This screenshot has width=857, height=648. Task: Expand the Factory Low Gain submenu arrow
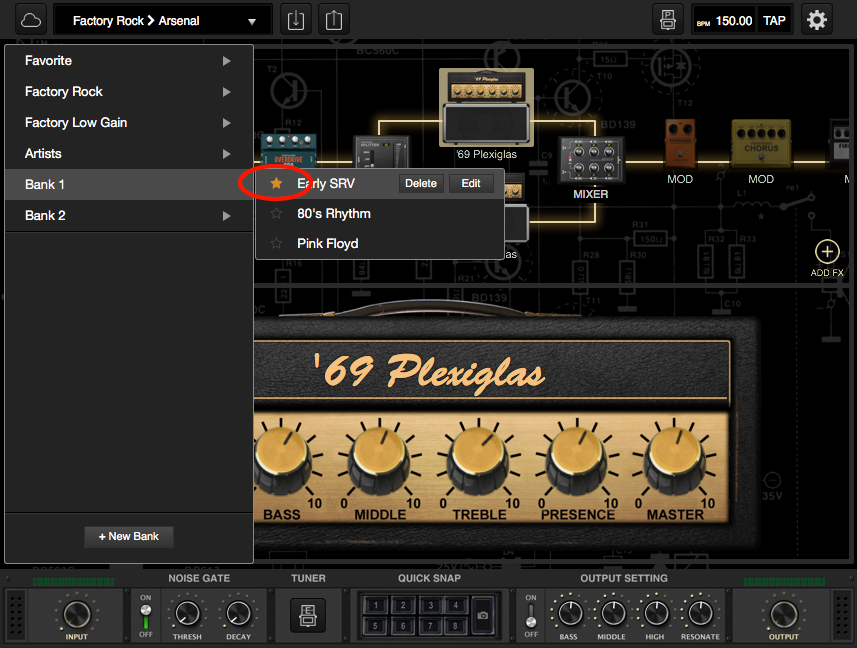pyautogui.click(x=226, y=123)
